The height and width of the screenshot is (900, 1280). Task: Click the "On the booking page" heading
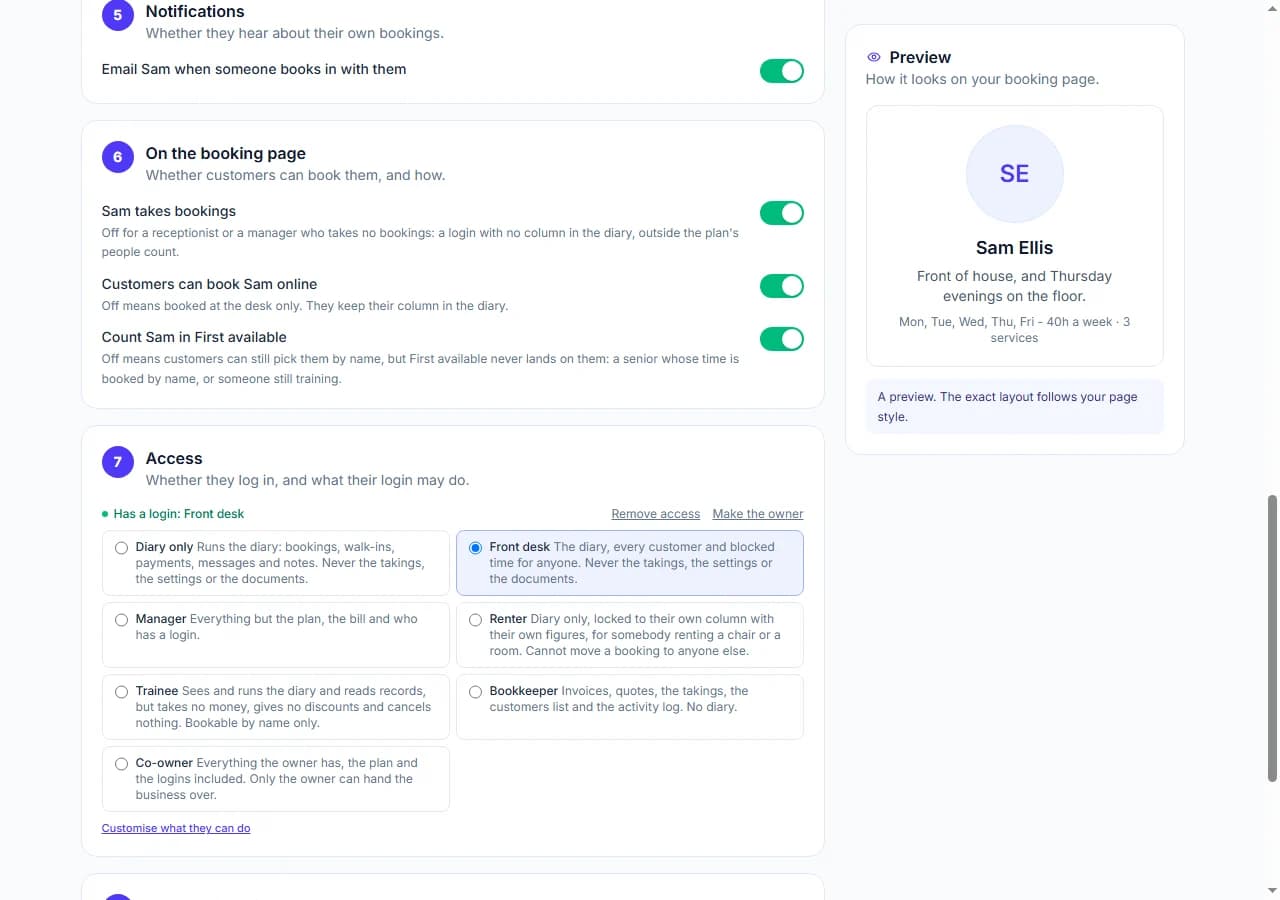tap(226, 153)
